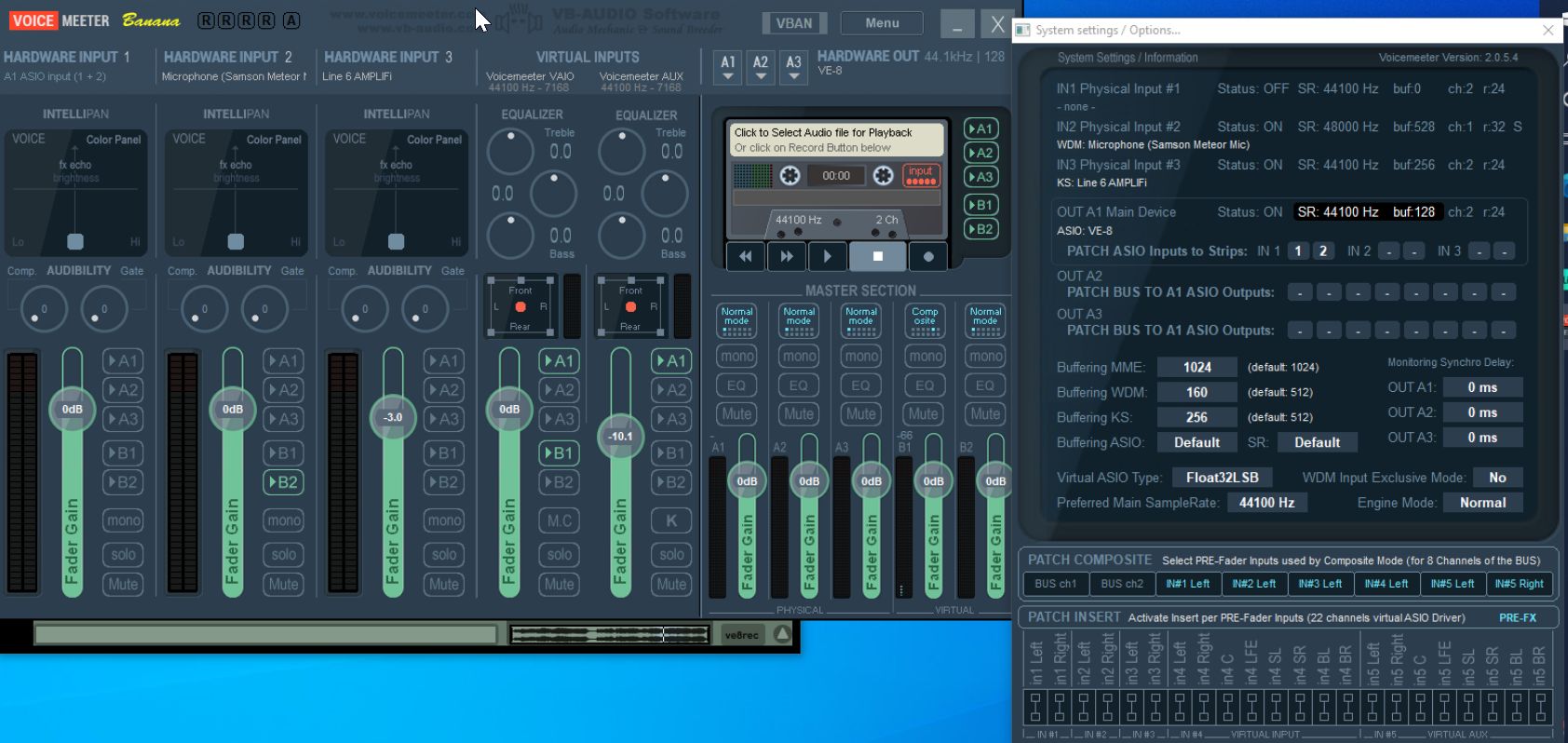The width and height of the screenshot is (1568, 743).
Task: Click the VBAN button
Action: 794,23
